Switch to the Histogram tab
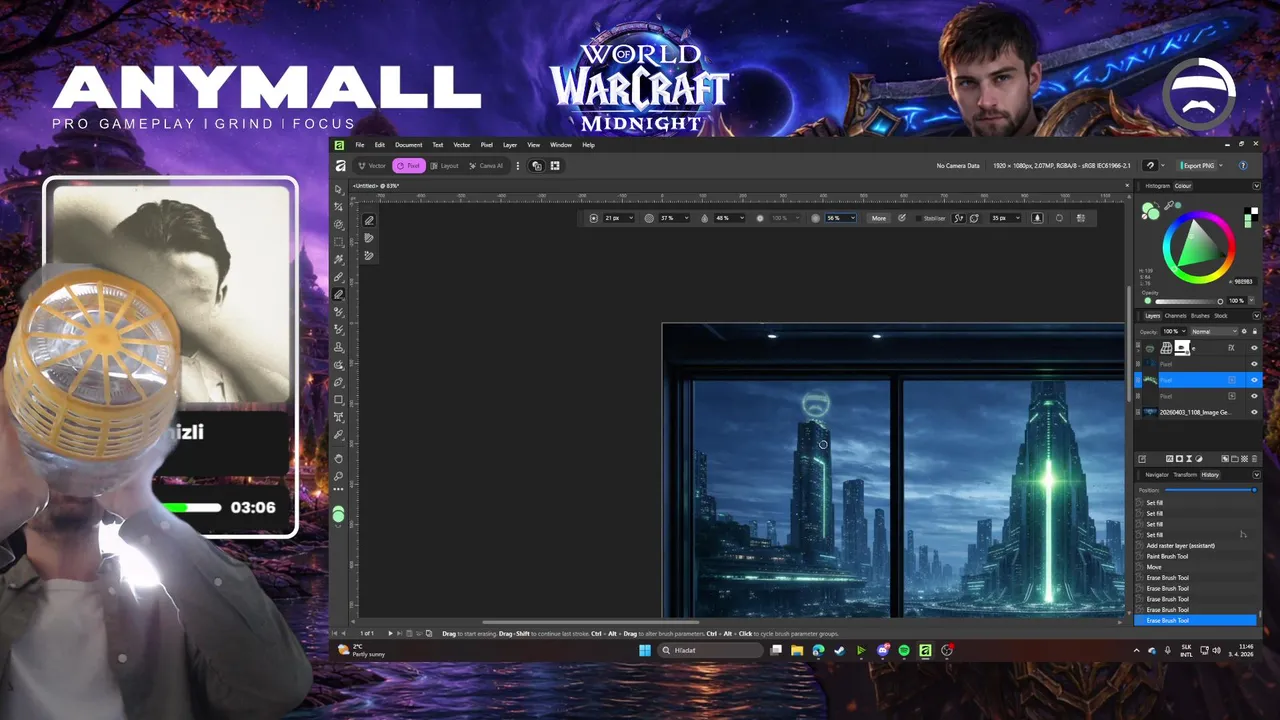The width and height of the screenshot is (1280, 720). pyautogui.click(x=1158, y=186)
